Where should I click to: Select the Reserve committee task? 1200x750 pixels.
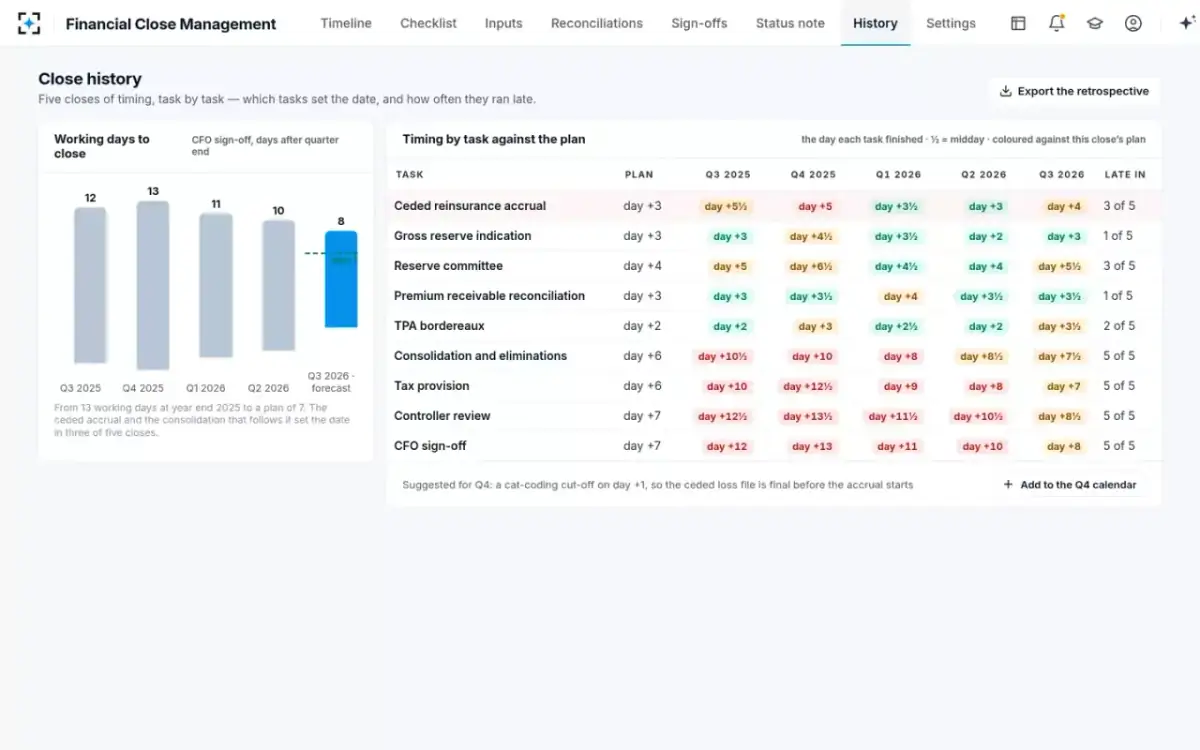448,266
